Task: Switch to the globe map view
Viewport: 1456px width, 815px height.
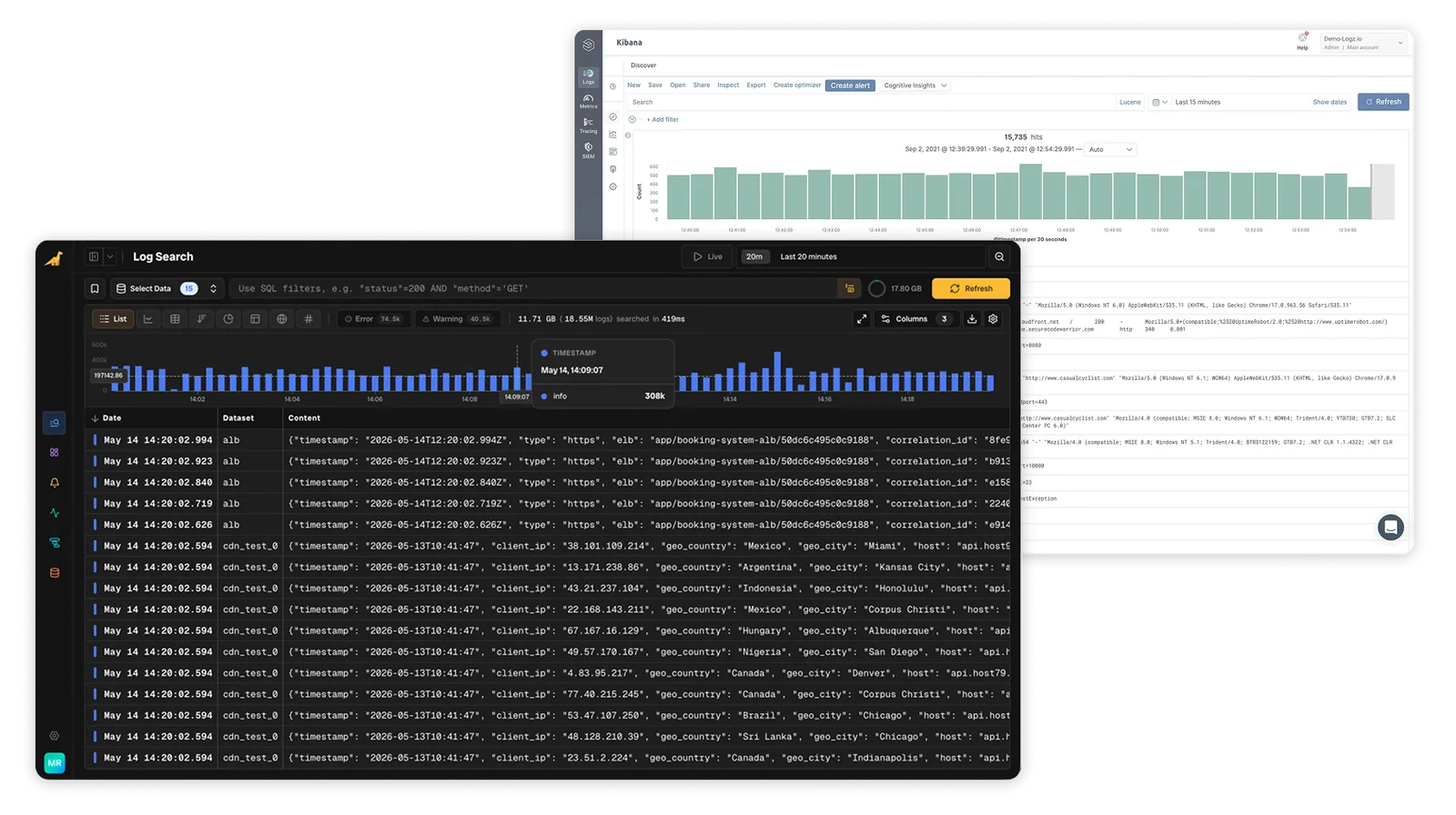Action: 282,319
